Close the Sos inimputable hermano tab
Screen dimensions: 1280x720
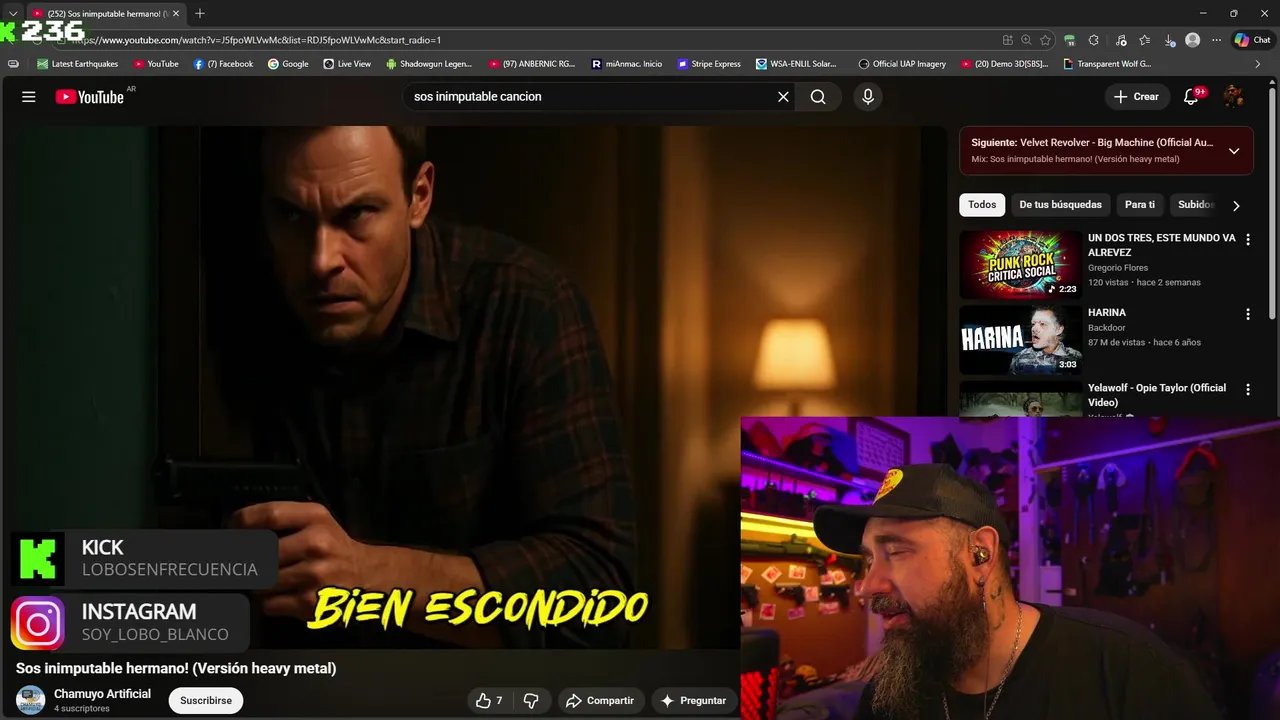click(176, 13)
